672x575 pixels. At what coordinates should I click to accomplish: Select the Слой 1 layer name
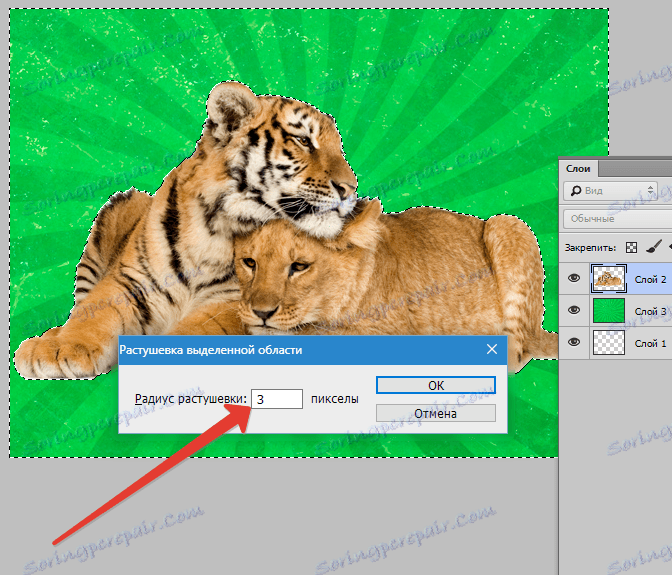coord(651,343)
